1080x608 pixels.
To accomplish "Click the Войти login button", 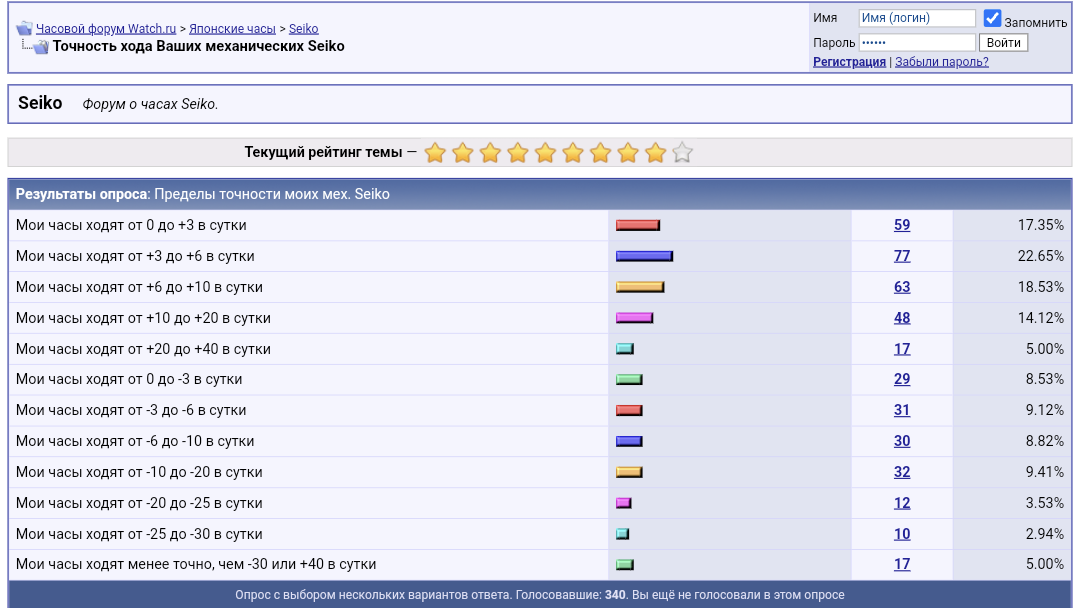I will [1004, 43].
